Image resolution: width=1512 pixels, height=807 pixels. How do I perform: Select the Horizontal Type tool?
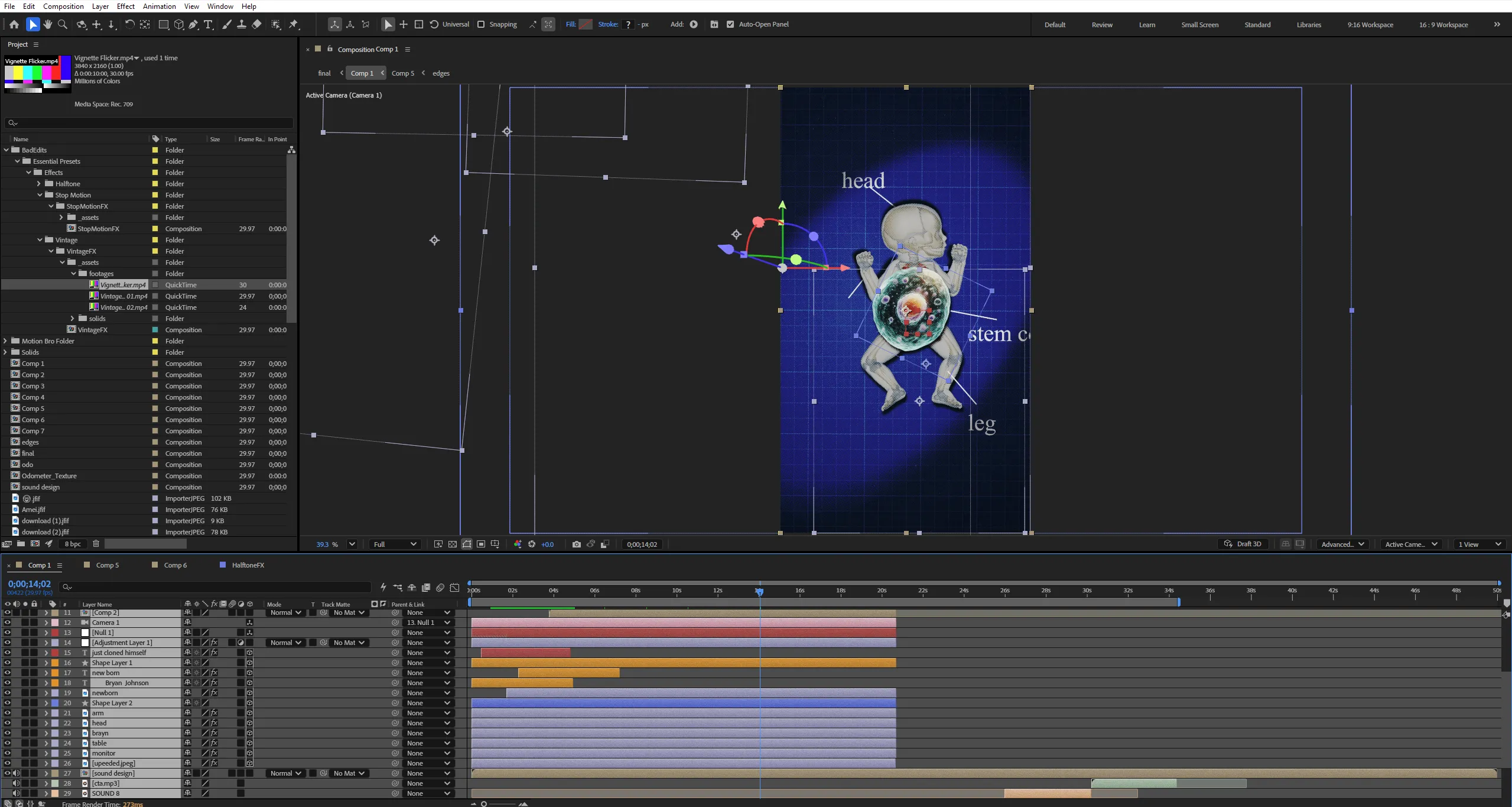click(x=209, y=24)
